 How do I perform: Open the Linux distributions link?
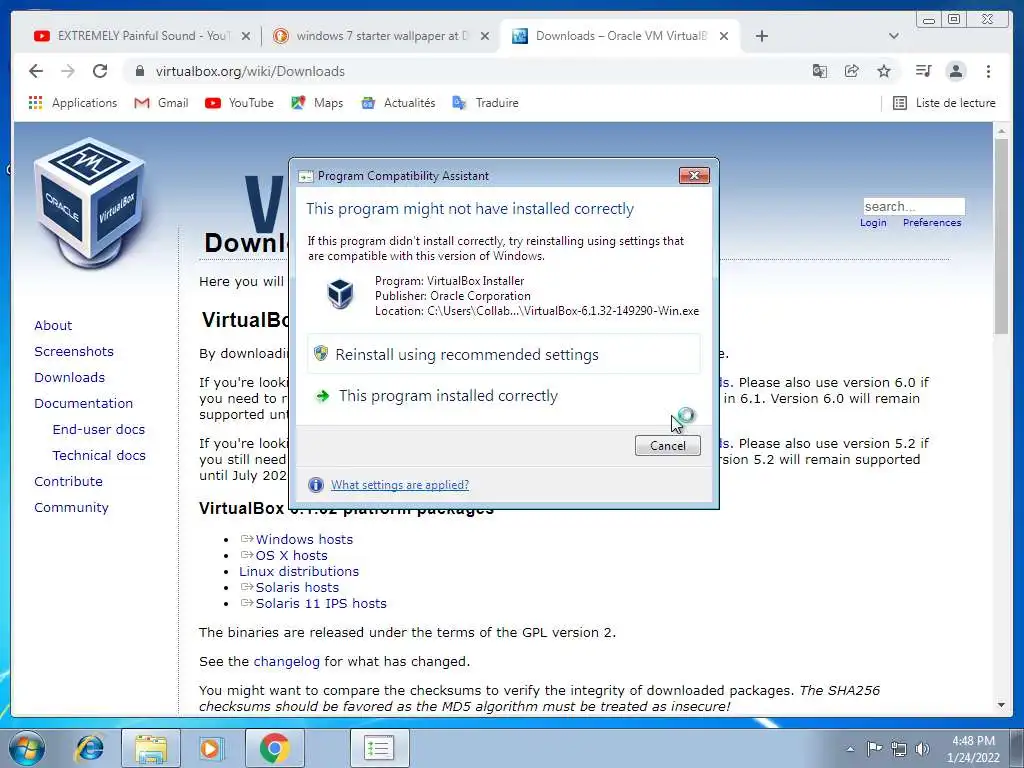(x=298, y=571)
